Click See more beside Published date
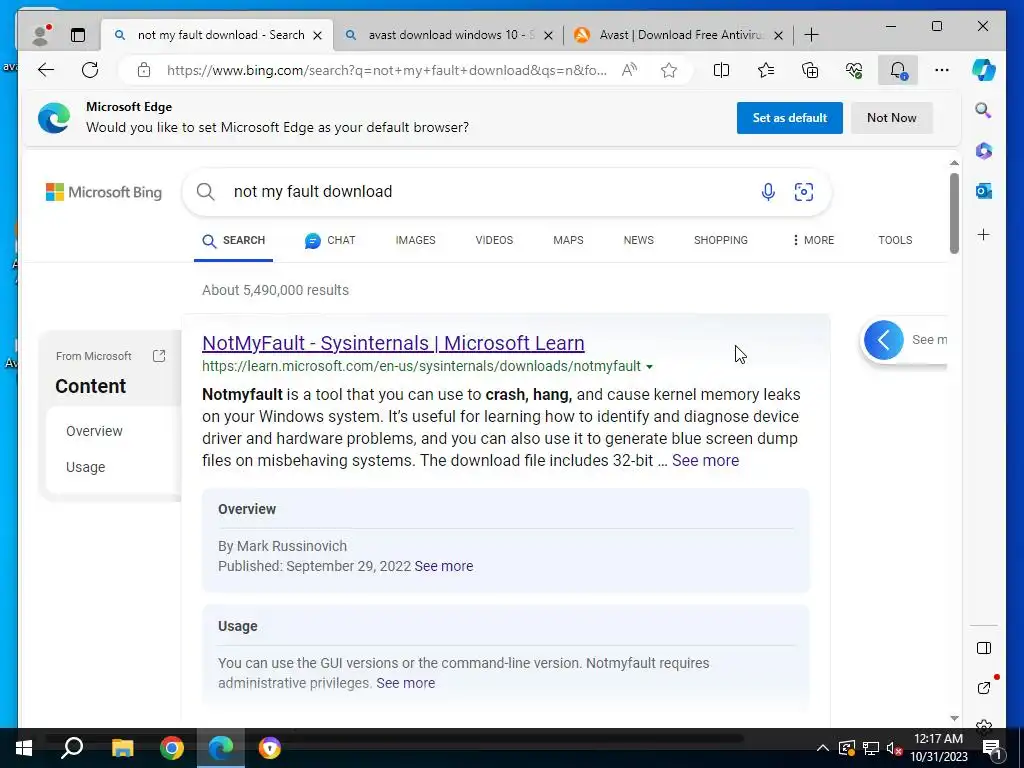 pos(443,566)
